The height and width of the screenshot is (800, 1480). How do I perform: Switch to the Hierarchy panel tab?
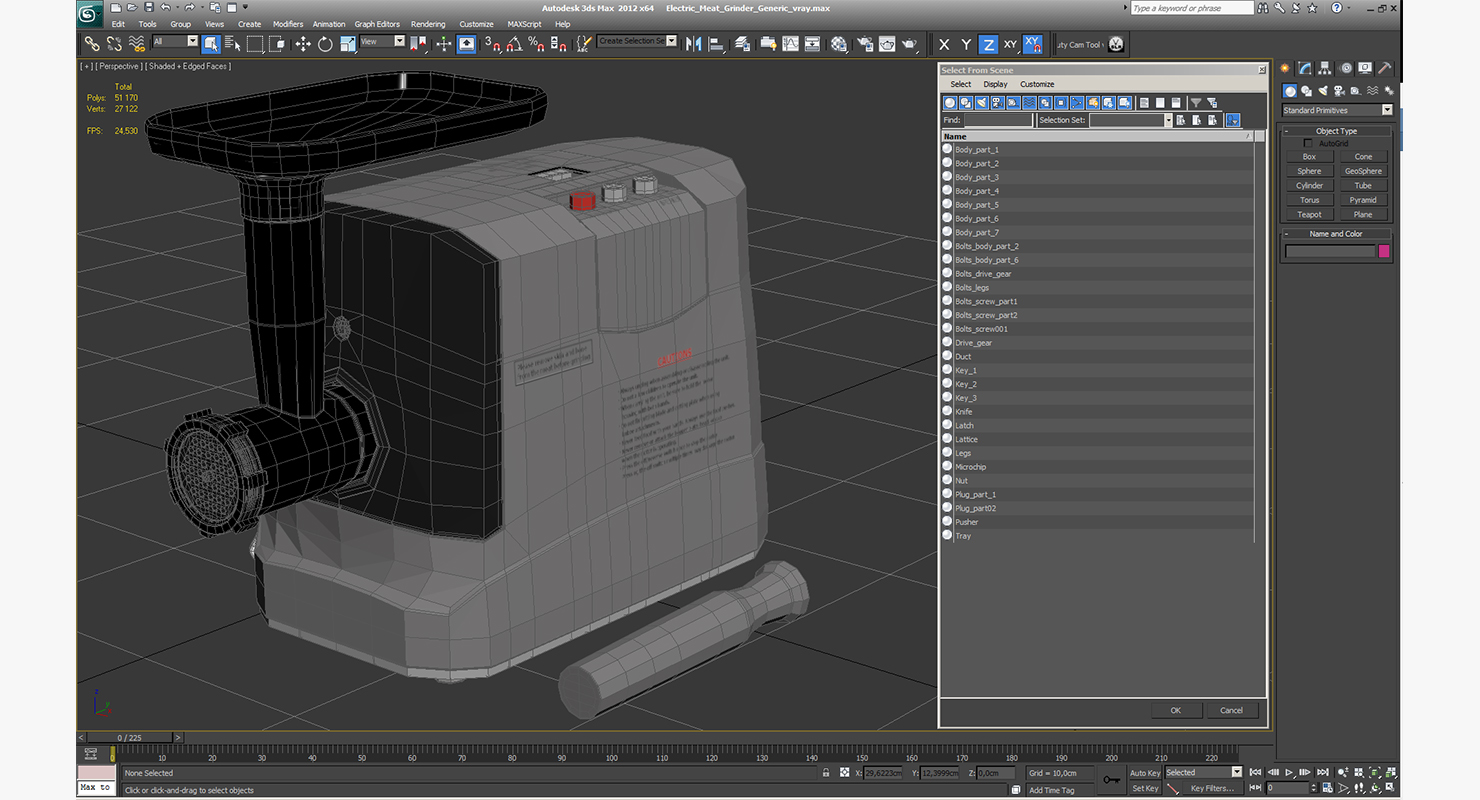[1325, 68]
